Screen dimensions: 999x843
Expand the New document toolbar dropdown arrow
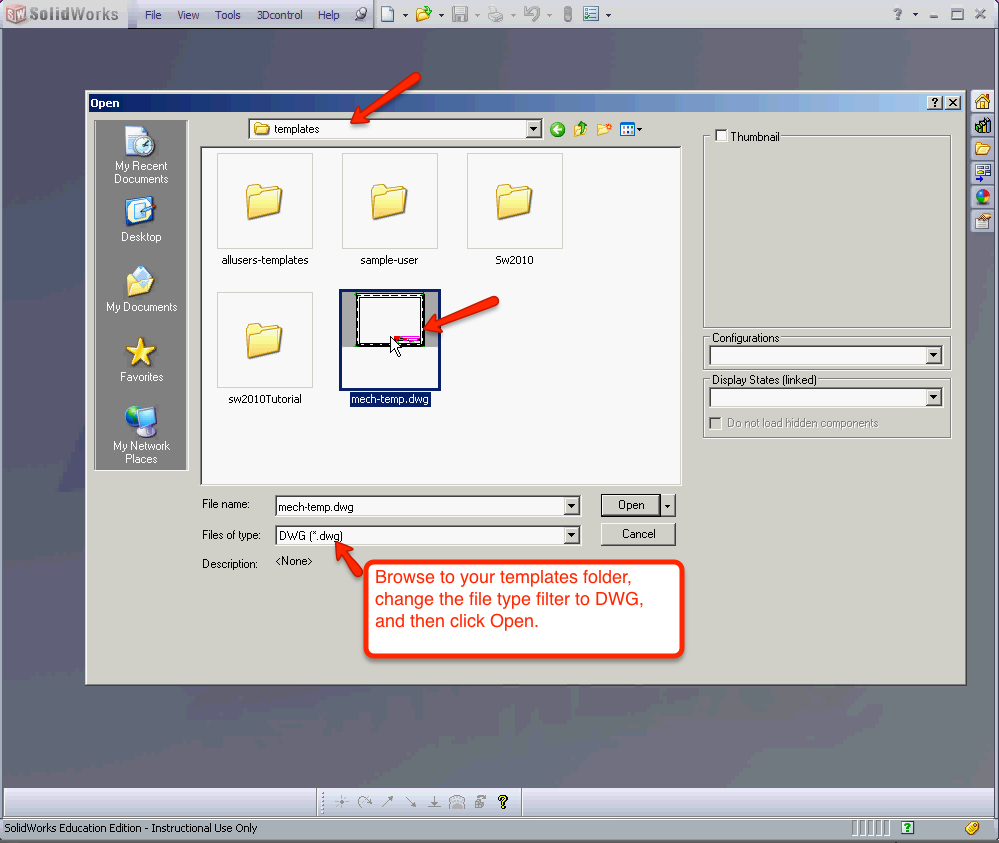point(405,15)
